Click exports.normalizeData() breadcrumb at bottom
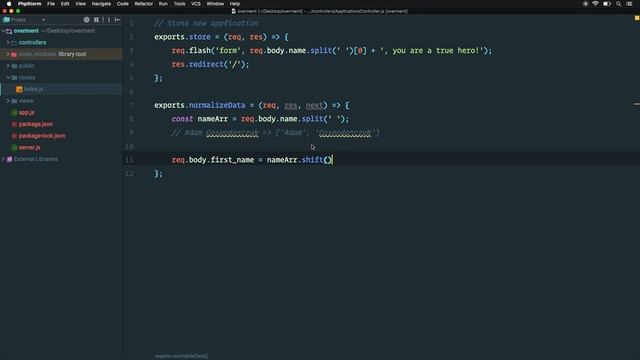 point(182,356)
